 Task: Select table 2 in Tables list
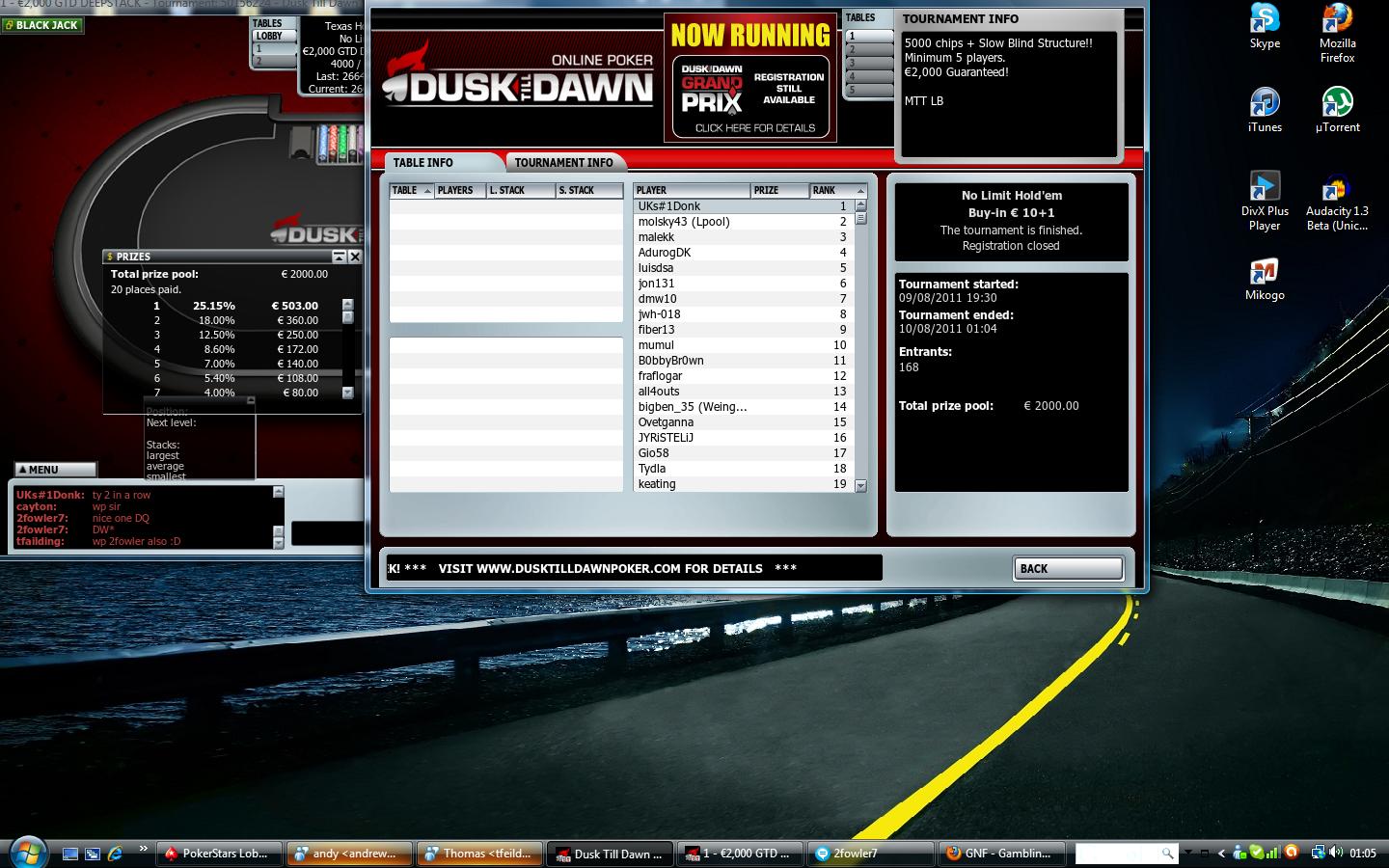point(868,49)
